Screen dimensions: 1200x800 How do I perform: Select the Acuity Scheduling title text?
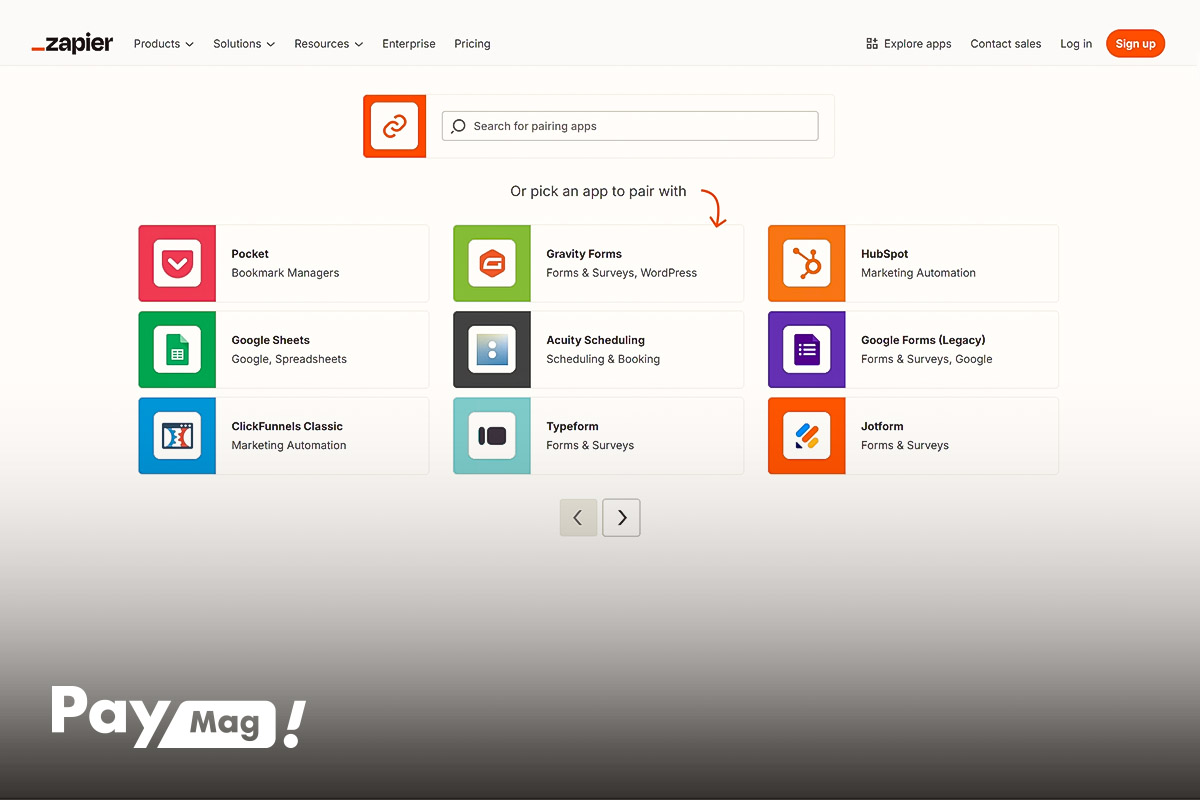596,340
